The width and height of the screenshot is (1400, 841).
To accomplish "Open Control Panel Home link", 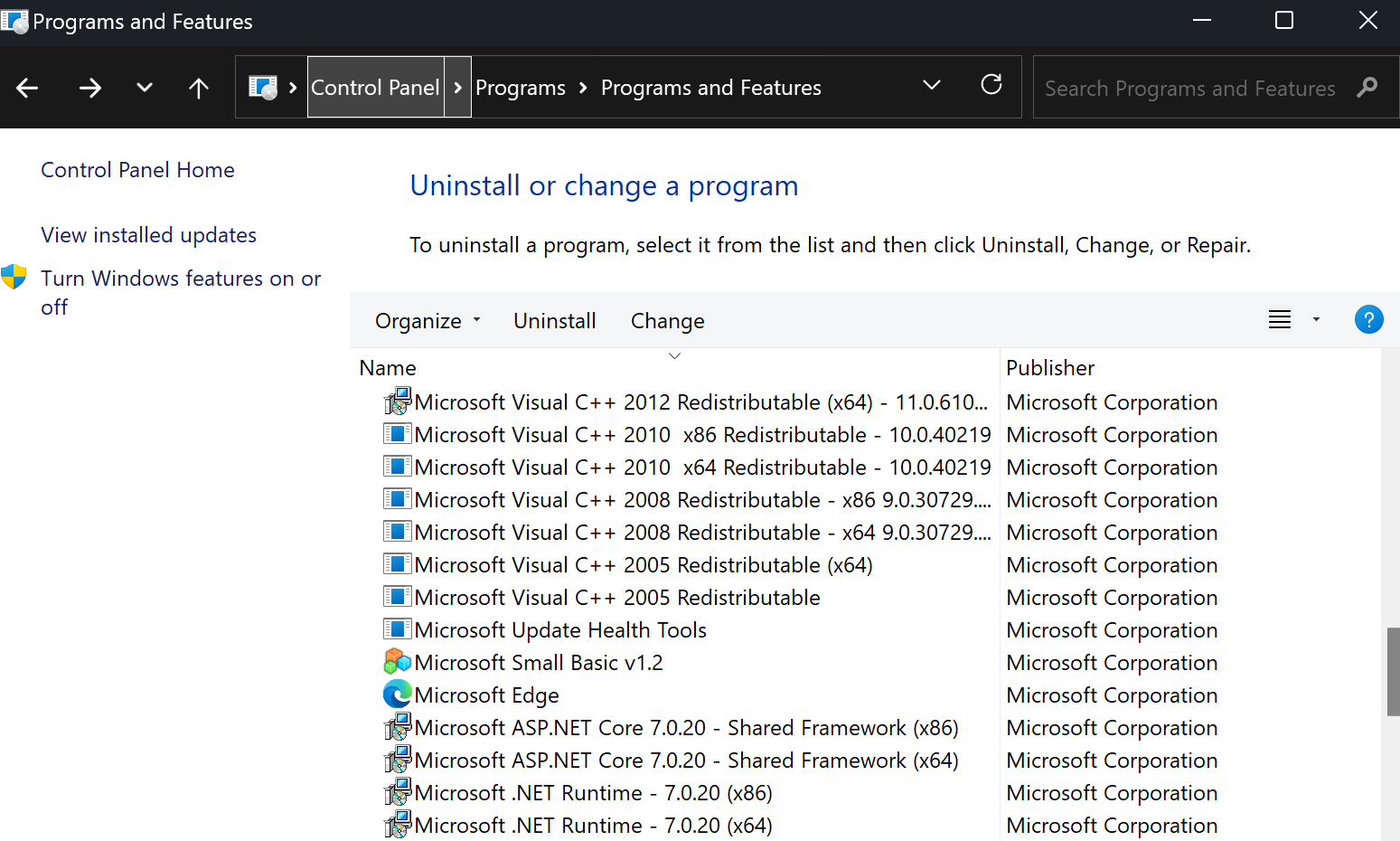I will point(137,170).
